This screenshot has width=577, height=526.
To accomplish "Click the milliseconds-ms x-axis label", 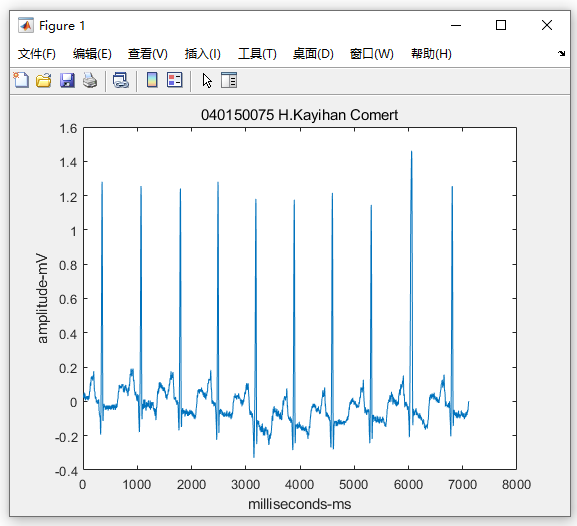I will point(300,504).
